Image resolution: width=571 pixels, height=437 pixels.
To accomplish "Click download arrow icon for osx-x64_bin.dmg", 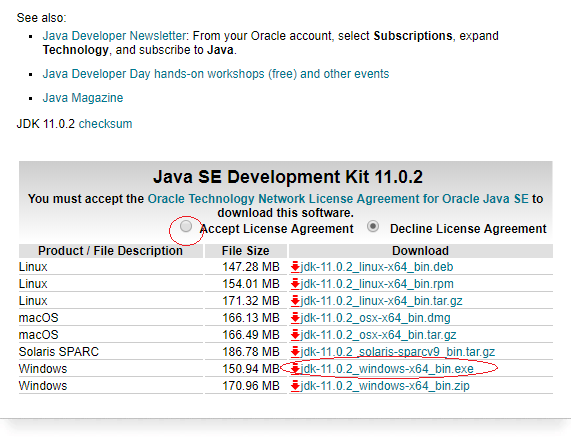I will 295,318.
